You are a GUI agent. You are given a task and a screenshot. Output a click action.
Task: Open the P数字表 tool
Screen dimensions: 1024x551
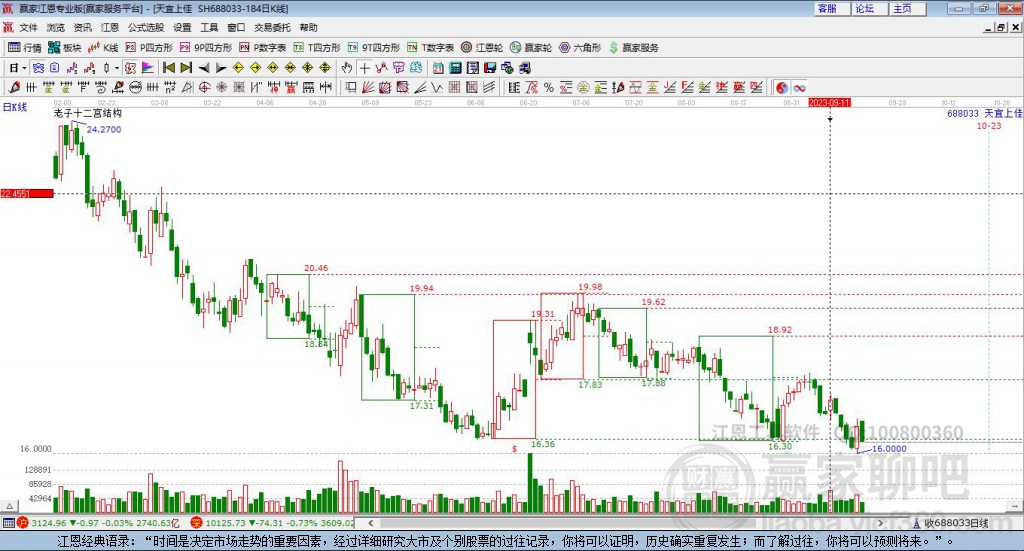point(263,48)
